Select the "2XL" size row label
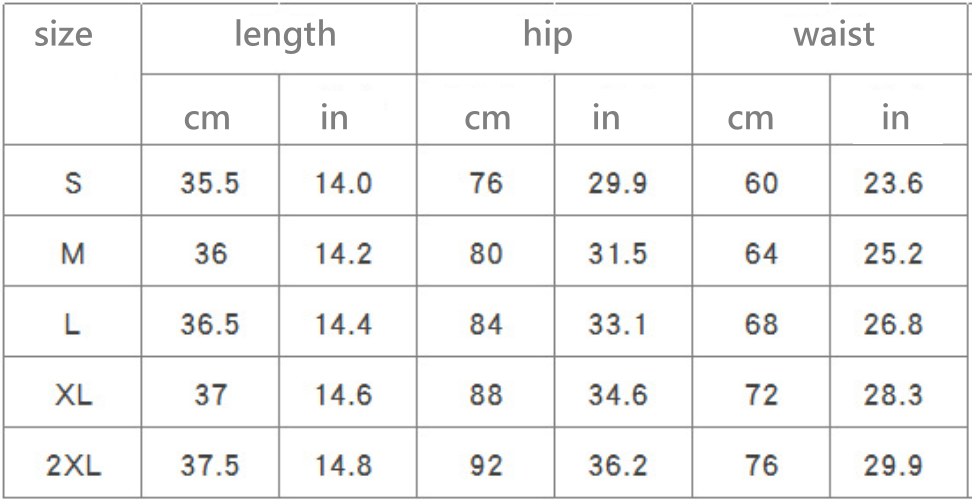Screen dimensions: 972x500 pyautogui.click(x=73, y=465)
